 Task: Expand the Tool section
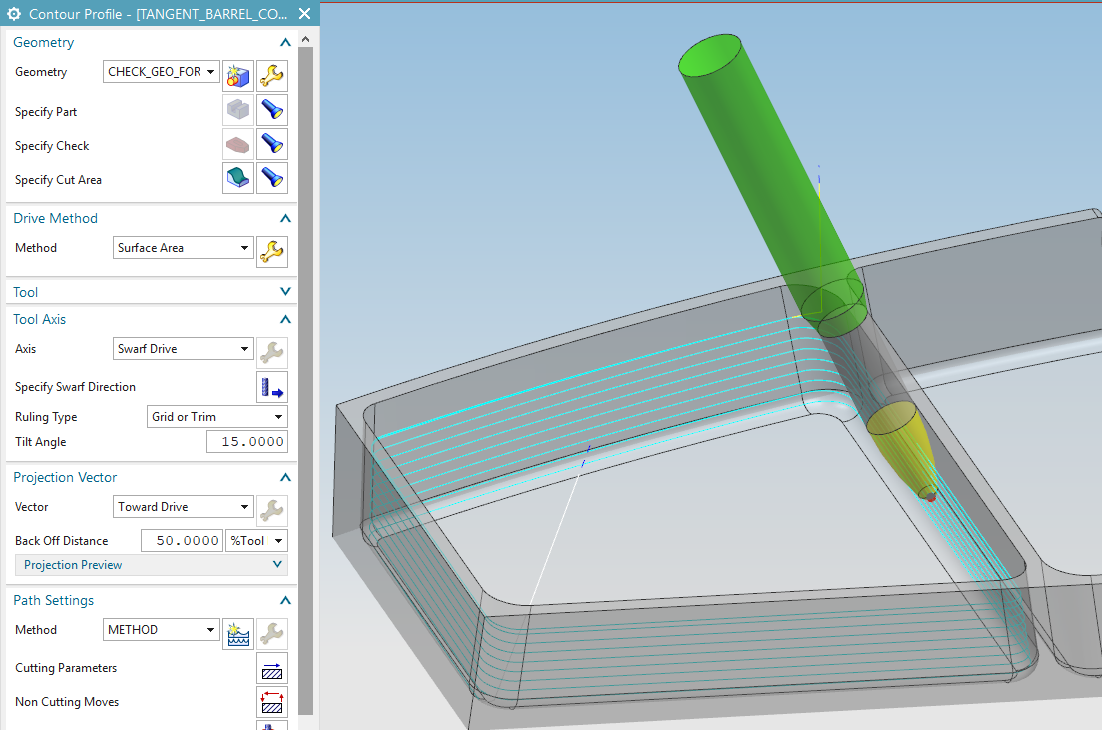(x=285, y=291)
